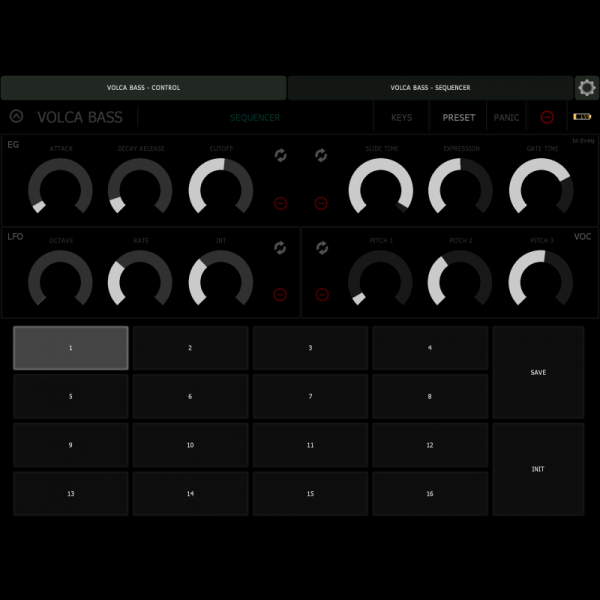Click the LFO section label
600x600 pixels.
(x=15, y=236)
